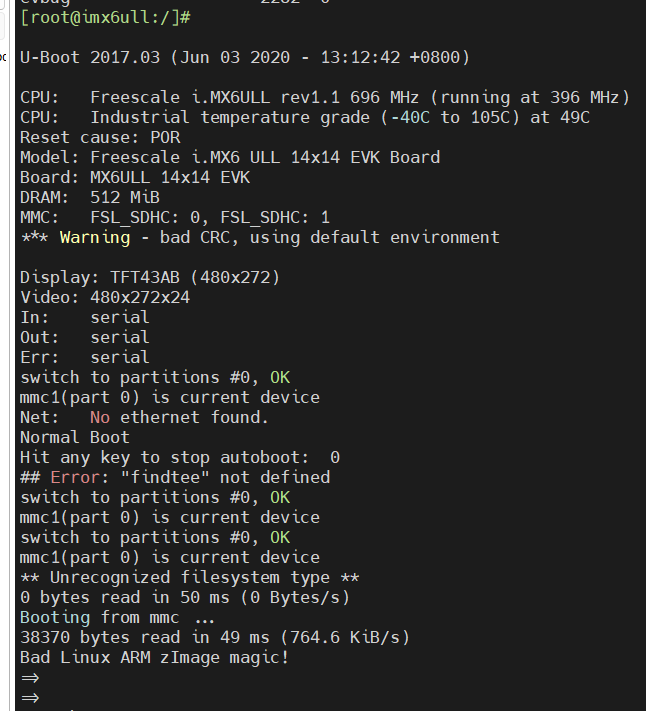Image resolution: width=646 pixels, height=711 pixels.
Task: Select the Display: TFT43AB line
Action: (150, 278)
